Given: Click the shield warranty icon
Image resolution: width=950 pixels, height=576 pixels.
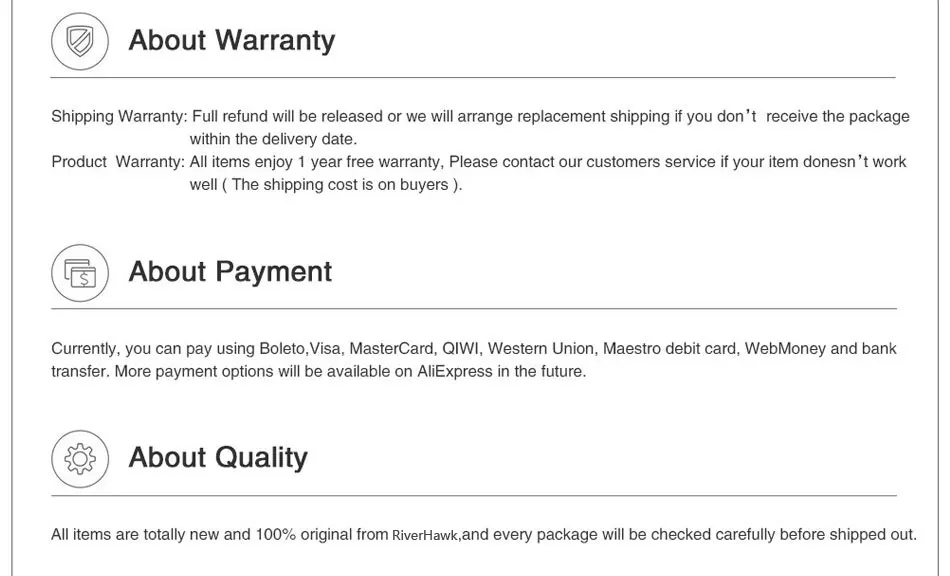Looking at the screenshot, I should (x=80, y=42).
